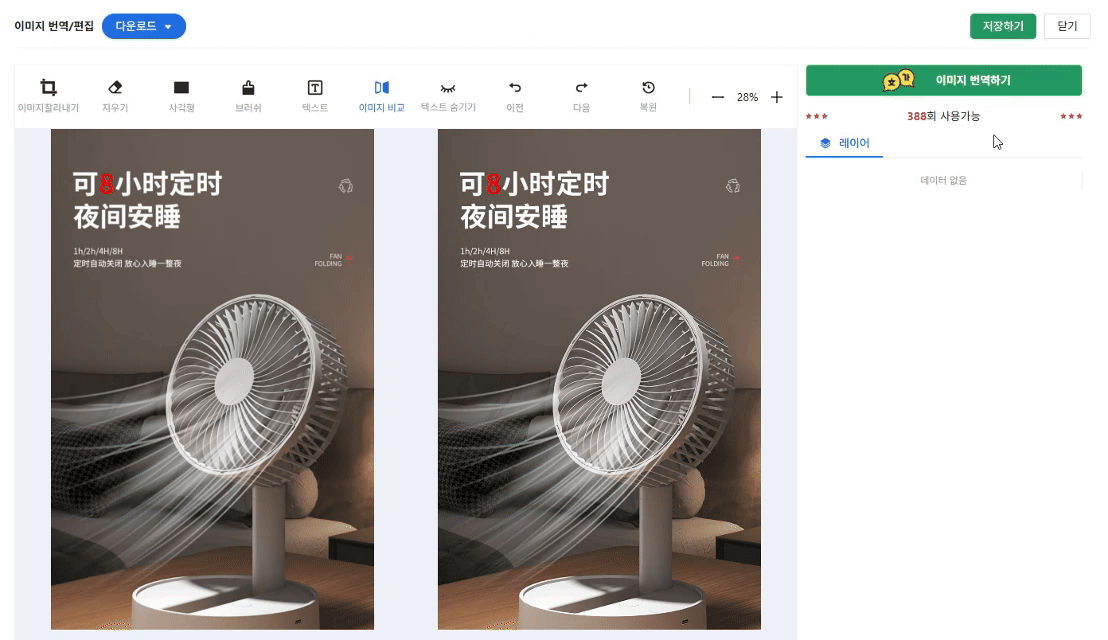Click the left fan image preview
The width and height of the screenshot is (1108, 640).
pyautogui.click(x=212, y=379)
